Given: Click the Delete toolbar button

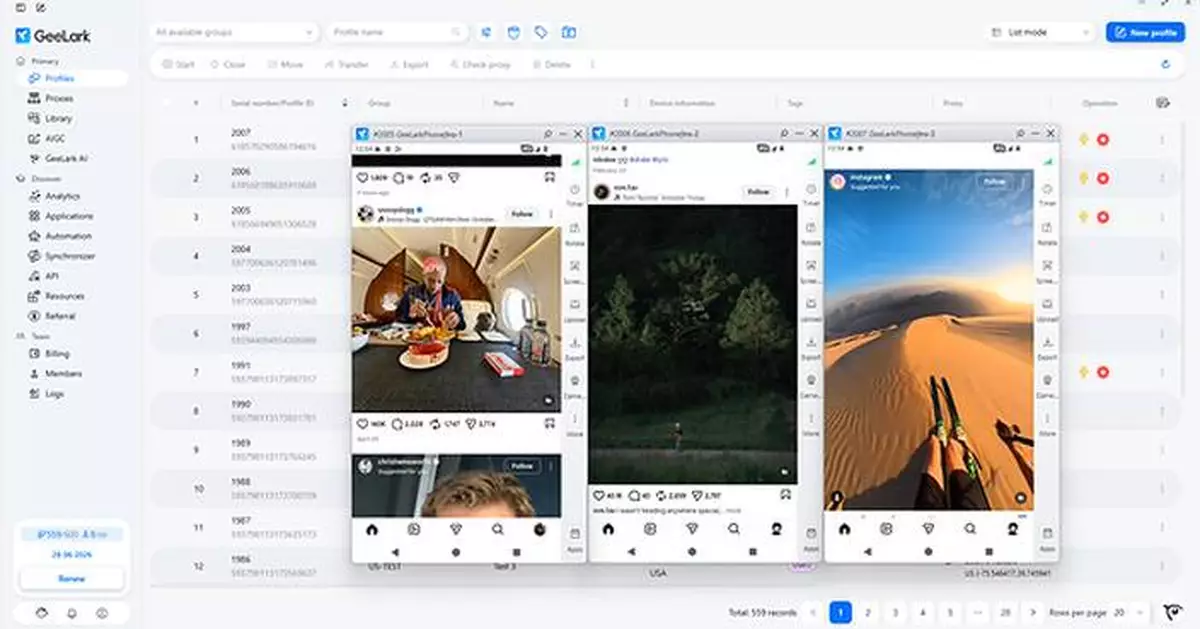Looking at the screenshot, I should [551, 64].
